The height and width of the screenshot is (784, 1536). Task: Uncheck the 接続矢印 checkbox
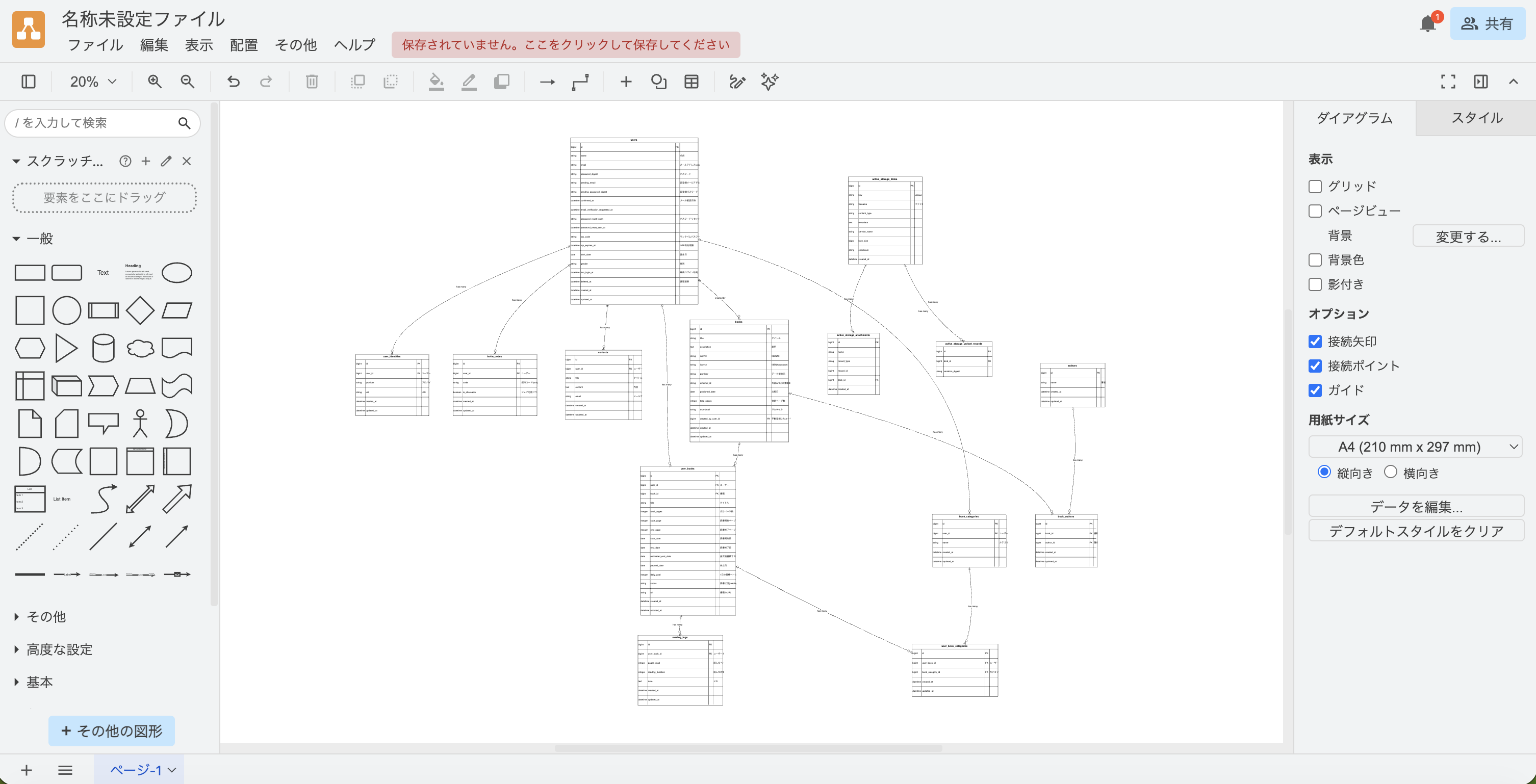click(1315, 342)
